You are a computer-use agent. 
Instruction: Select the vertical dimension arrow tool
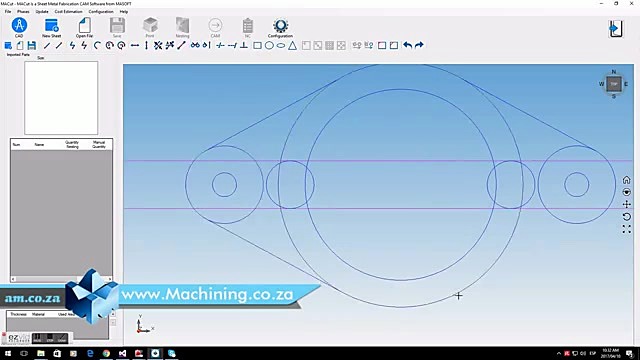click(146, 45)
